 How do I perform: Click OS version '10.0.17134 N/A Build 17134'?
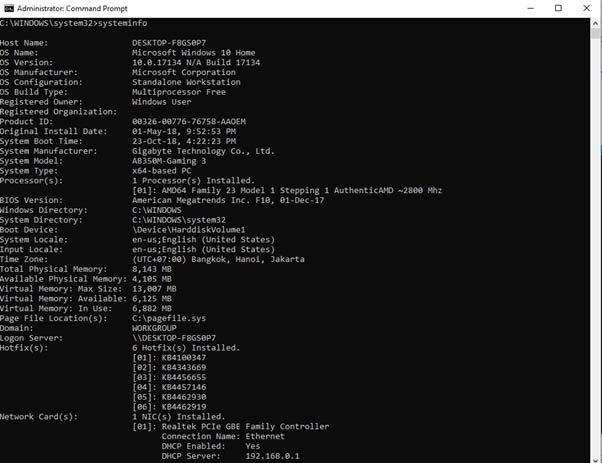[196, 62]
